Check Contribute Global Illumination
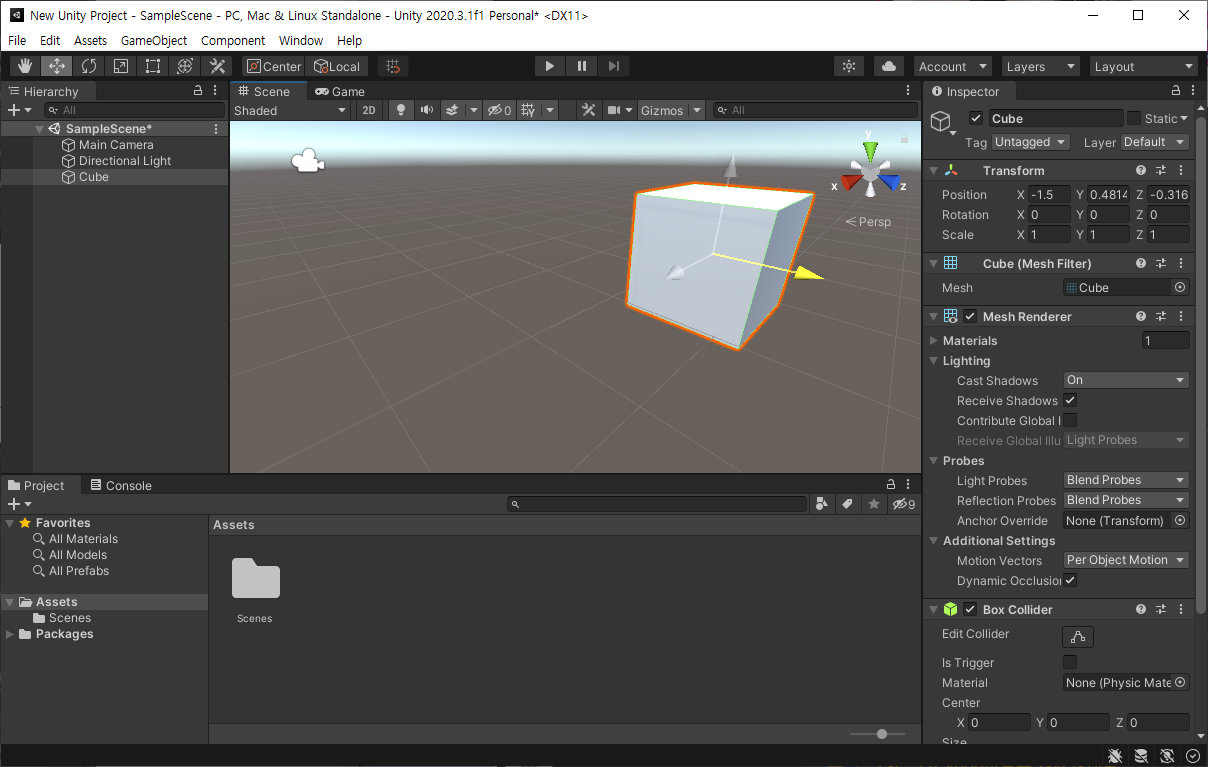Screen dimensions: 1208x767 1070,421
